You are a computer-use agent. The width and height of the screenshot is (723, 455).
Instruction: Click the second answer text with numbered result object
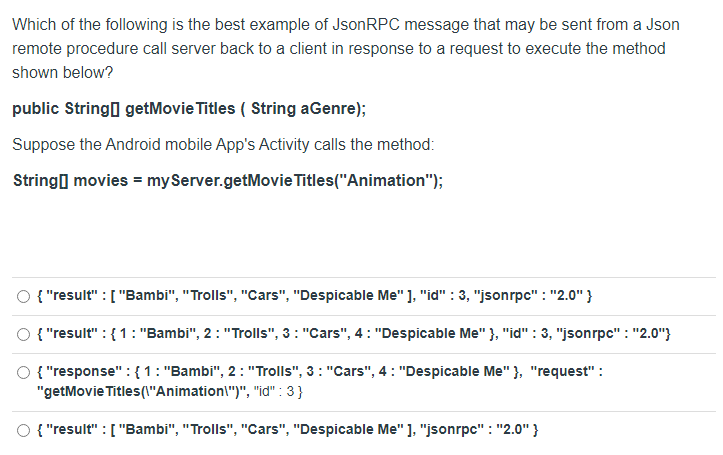click(354, 333)
